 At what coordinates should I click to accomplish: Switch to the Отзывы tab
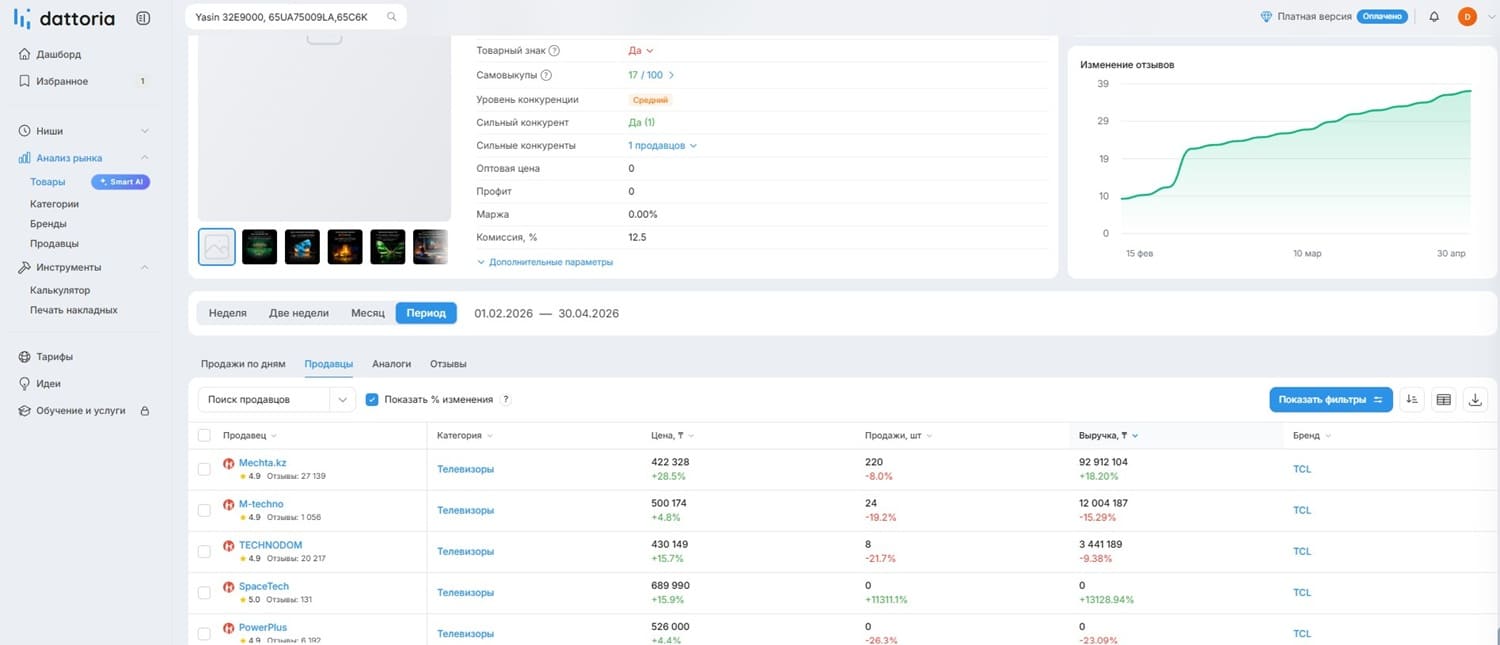448,364
